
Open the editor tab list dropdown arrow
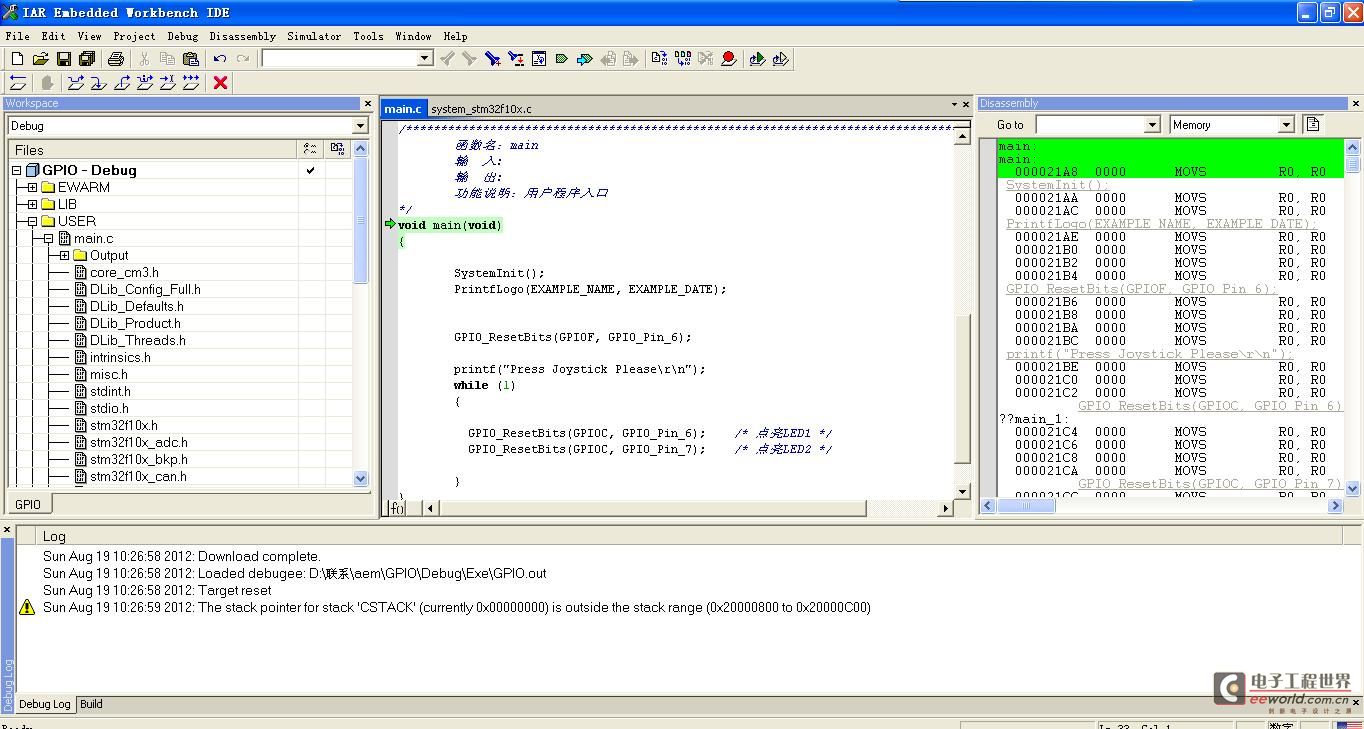point(954,104)
